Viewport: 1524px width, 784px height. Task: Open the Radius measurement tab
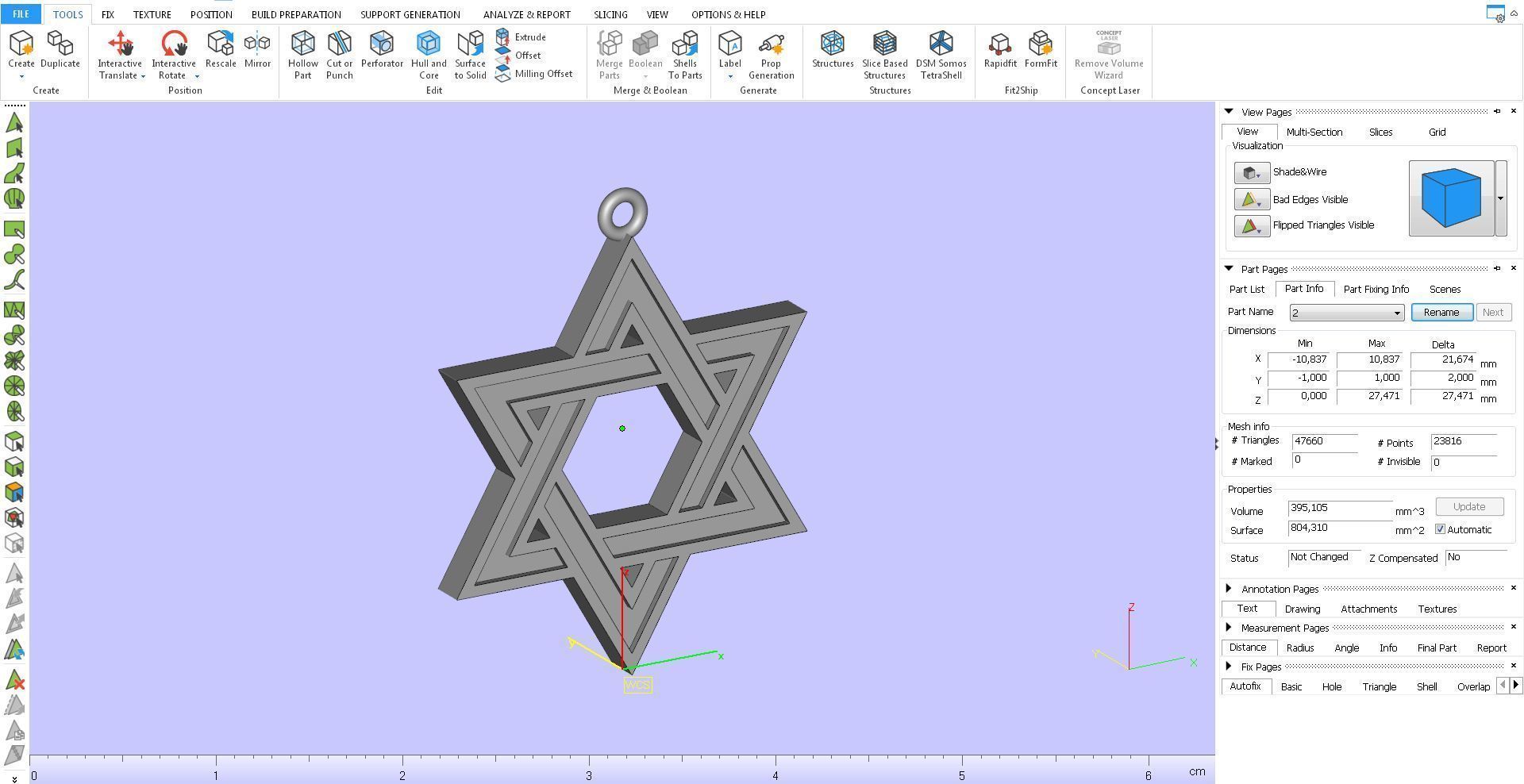click(1300, 648)
